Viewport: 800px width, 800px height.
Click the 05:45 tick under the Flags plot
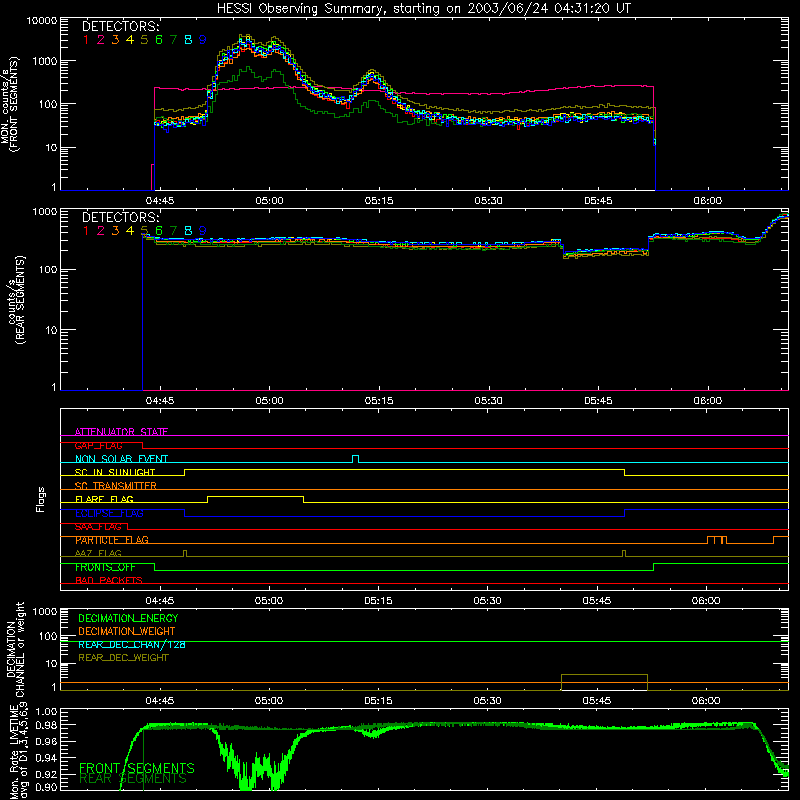597,601
